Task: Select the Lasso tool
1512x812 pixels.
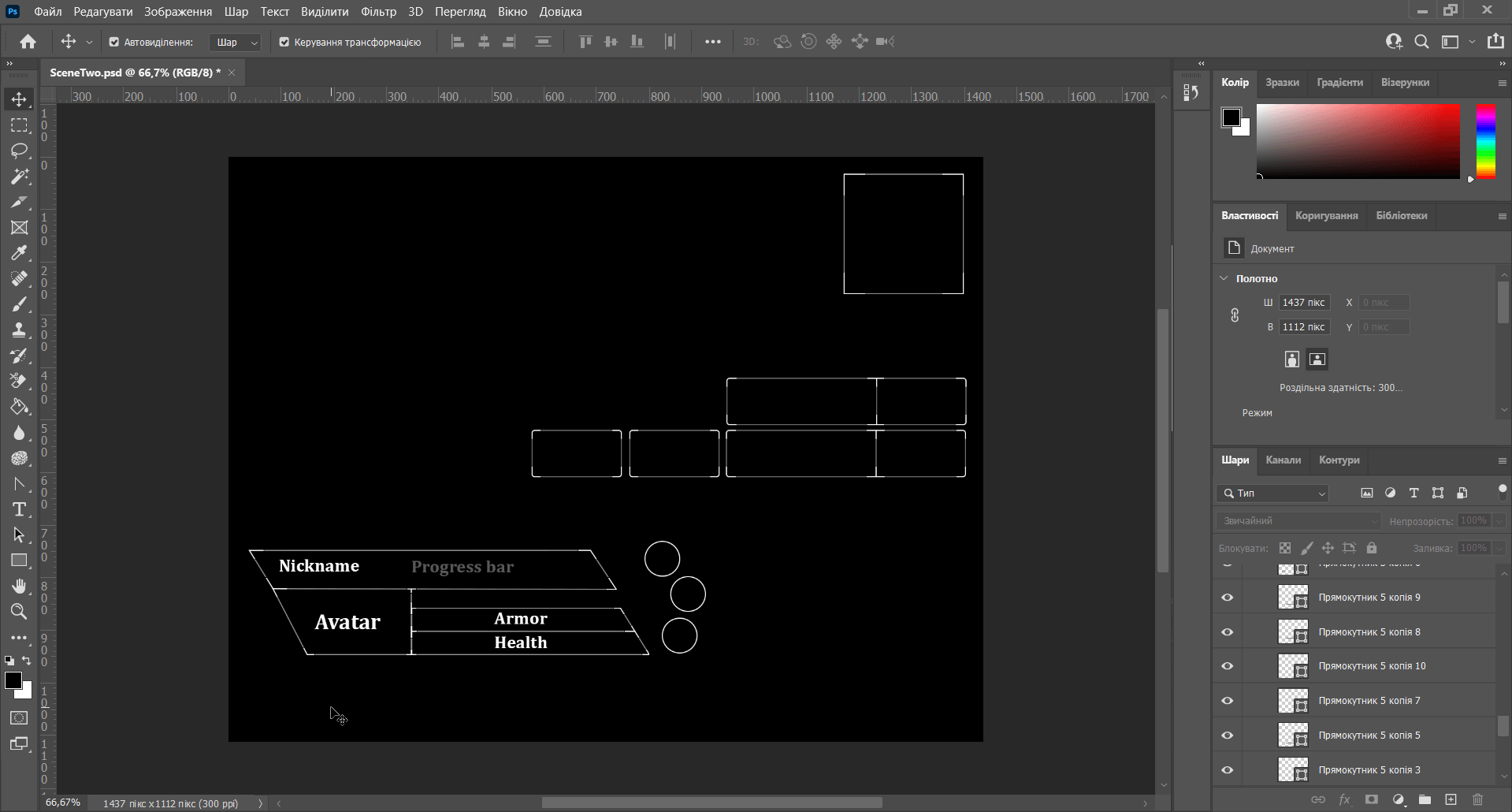Action: point(20,151)
